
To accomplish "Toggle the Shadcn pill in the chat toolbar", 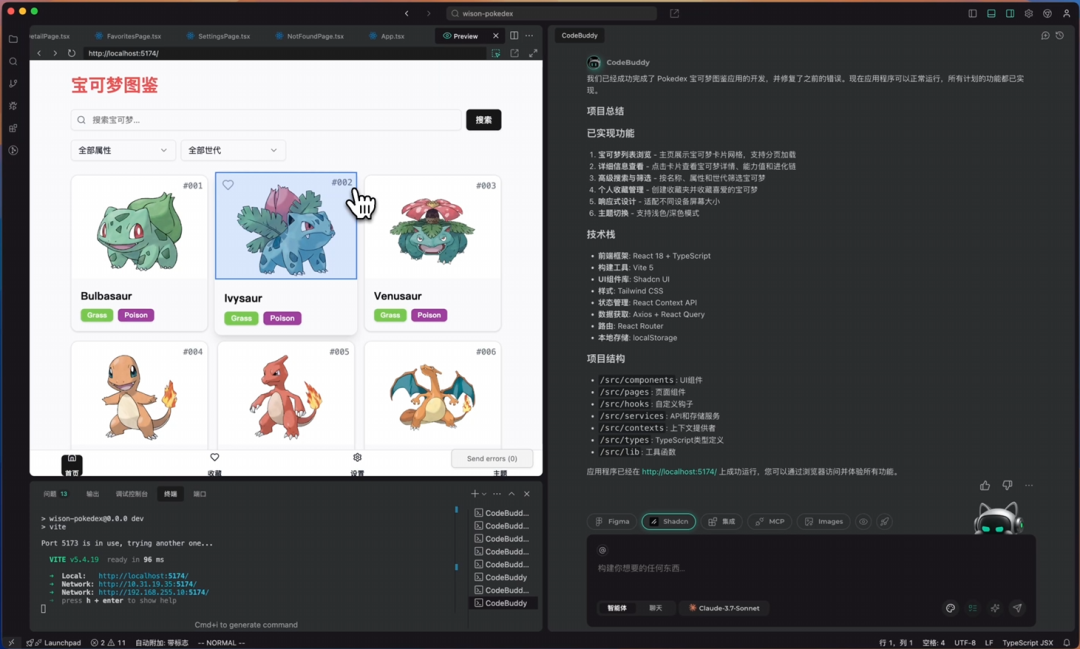I will 668,521.
